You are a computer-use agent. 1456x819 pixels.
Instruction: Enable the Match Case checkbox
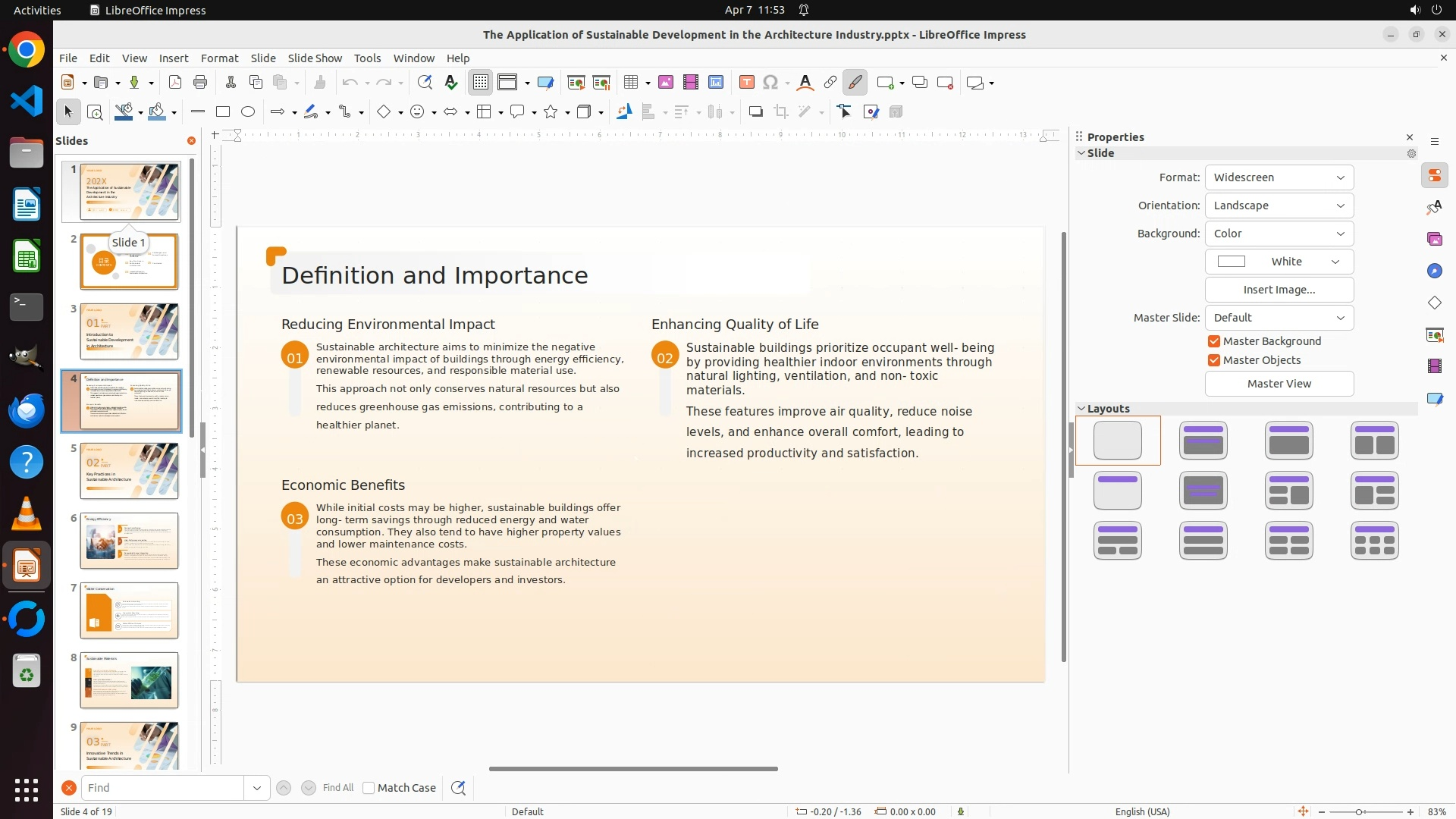pyautogui.click(x=369, y=788)
